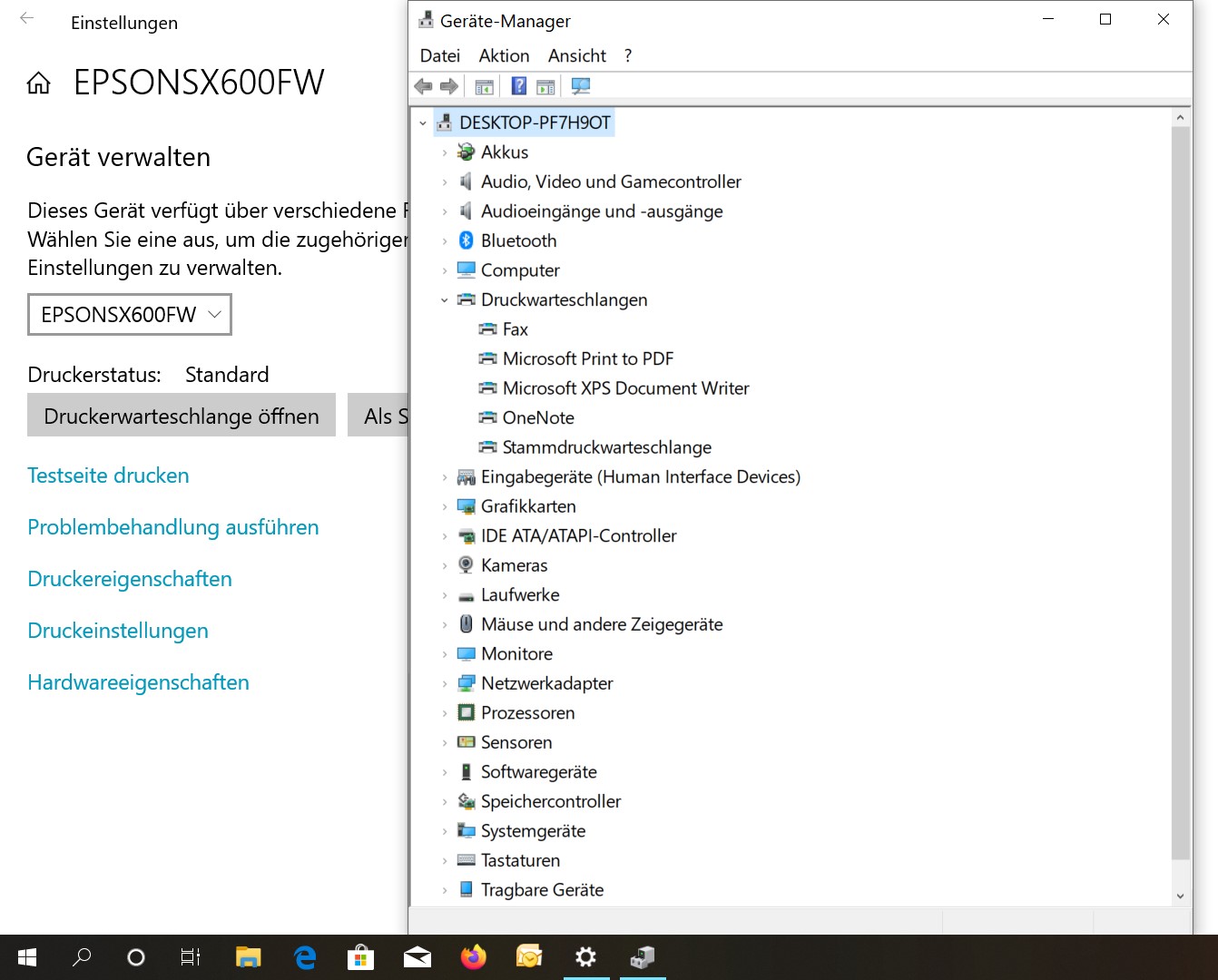Open the Mail app from taskbar
1218x980 pixels.
coord(417,957)
